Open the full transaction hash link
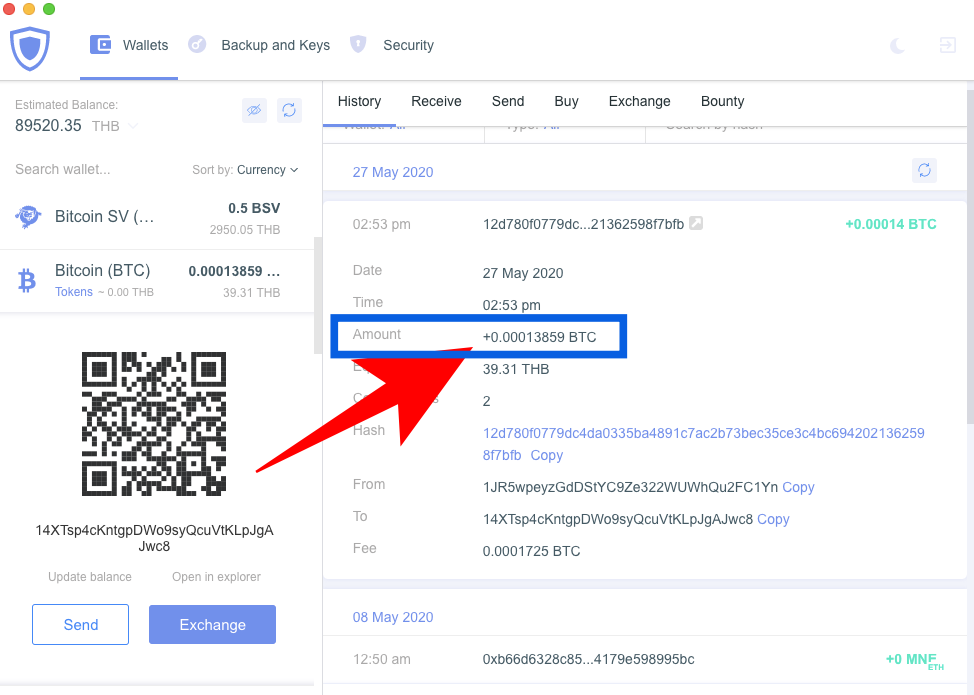The width and height of the screenshot is (974, 695). click(703, 443)
